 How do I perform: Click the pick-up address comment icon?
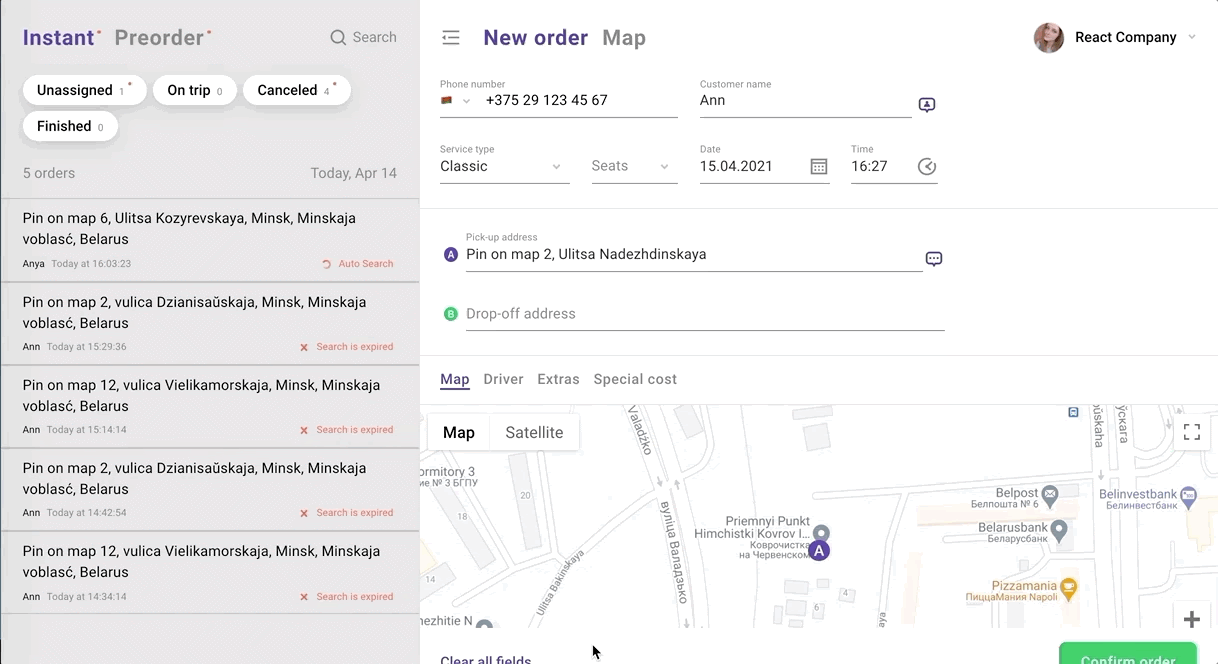pos(934,259)
